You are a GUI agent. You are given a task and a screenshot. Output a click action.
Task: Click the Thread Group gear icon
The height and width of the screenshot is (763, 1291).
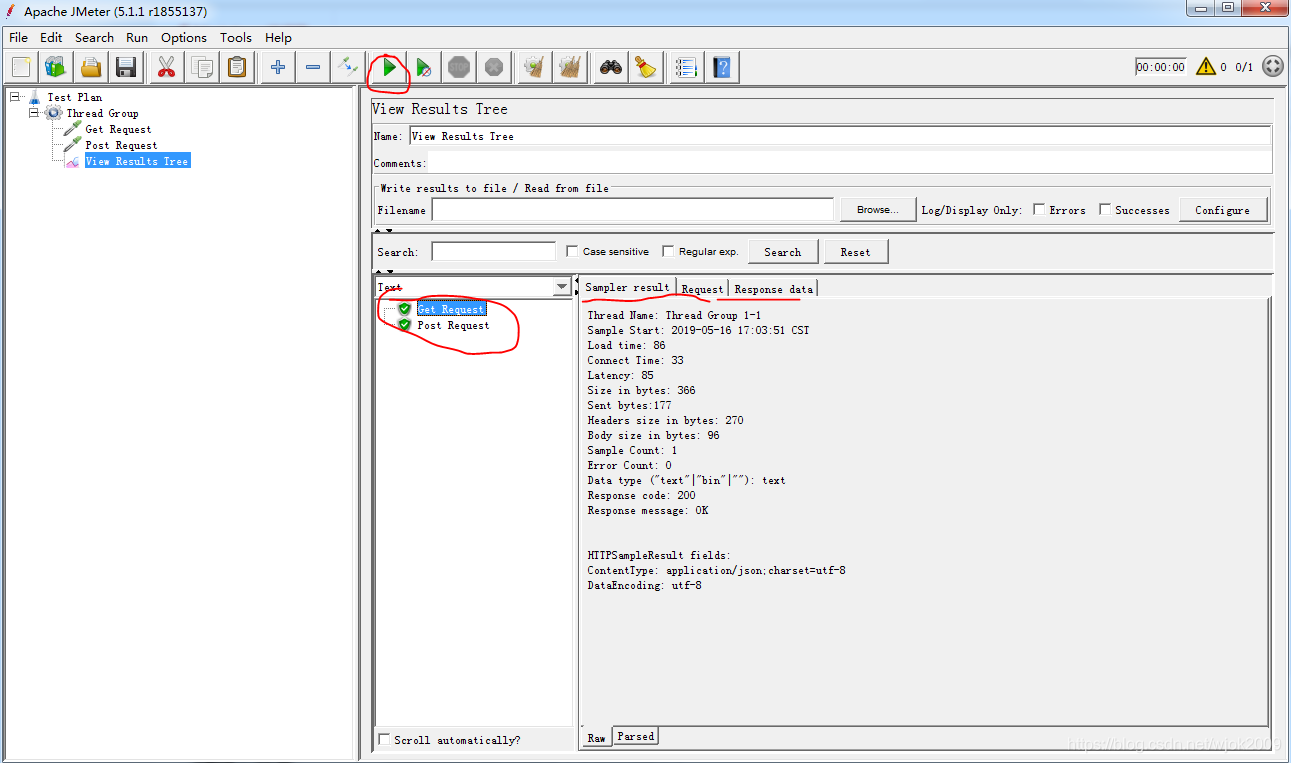tap(54, 113)
